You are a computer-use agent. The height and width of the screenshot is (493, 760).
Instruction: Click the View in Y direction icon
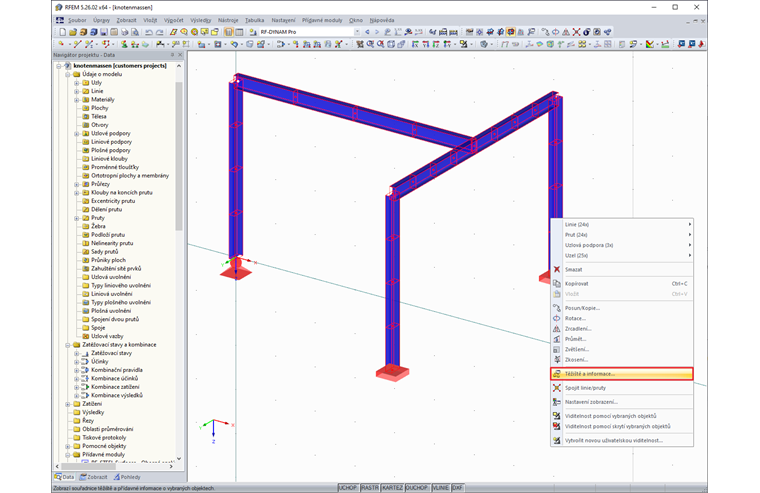click(x=426, y=44)
